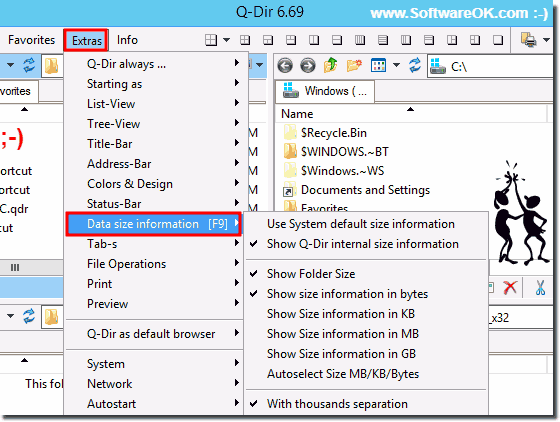This screenshot has height=422, width=560.
Task: Refresh the top-right pane
Action: (x=415, y=65)
